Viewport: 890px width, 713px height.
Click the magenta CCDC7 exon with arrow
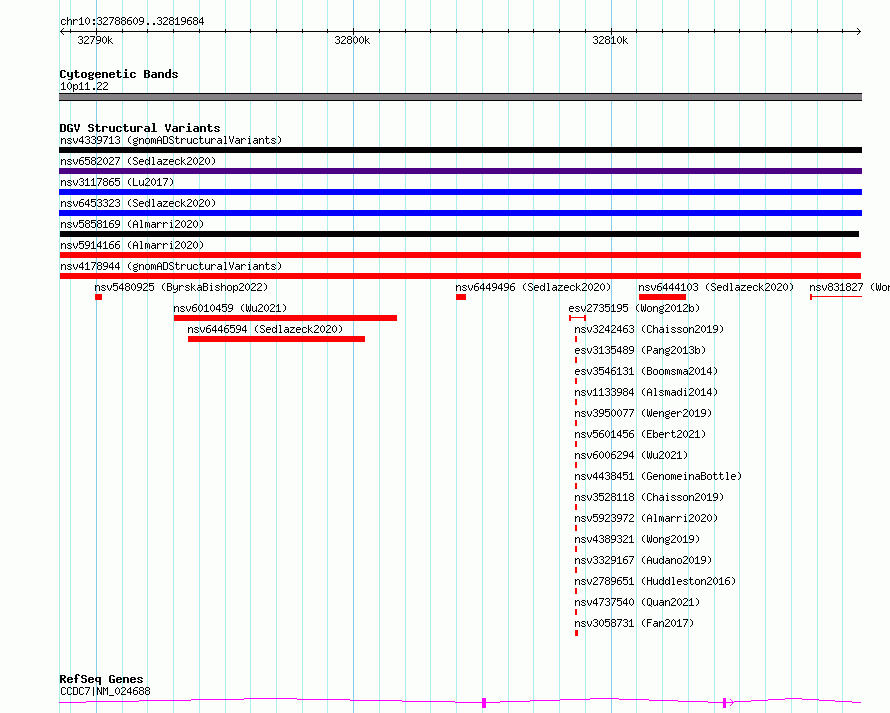pyautogui.click(x=727, y=703)
